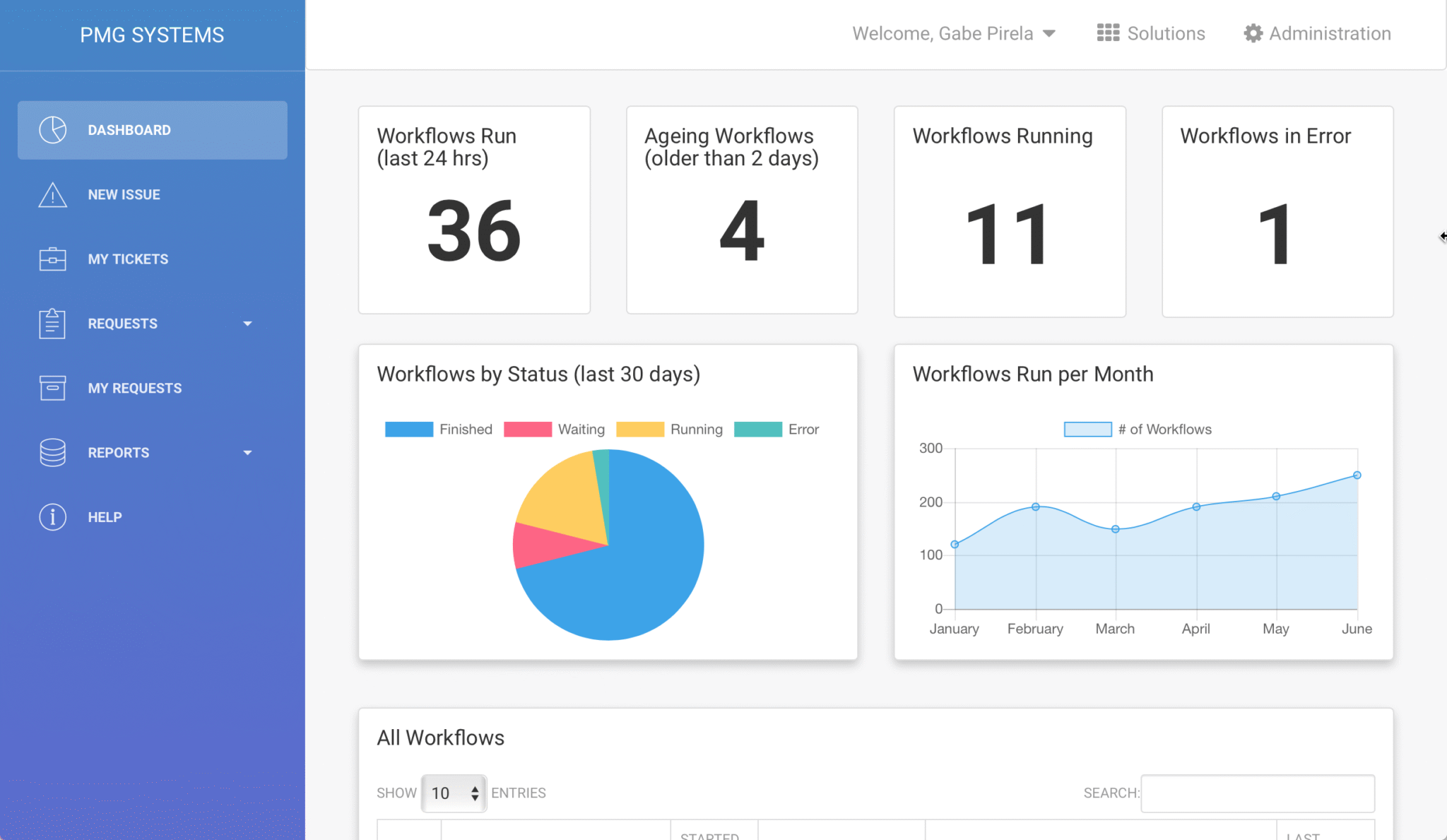Screen dimensions: 1447x840
Task: Open Help using the info icon
Action: 52,516
